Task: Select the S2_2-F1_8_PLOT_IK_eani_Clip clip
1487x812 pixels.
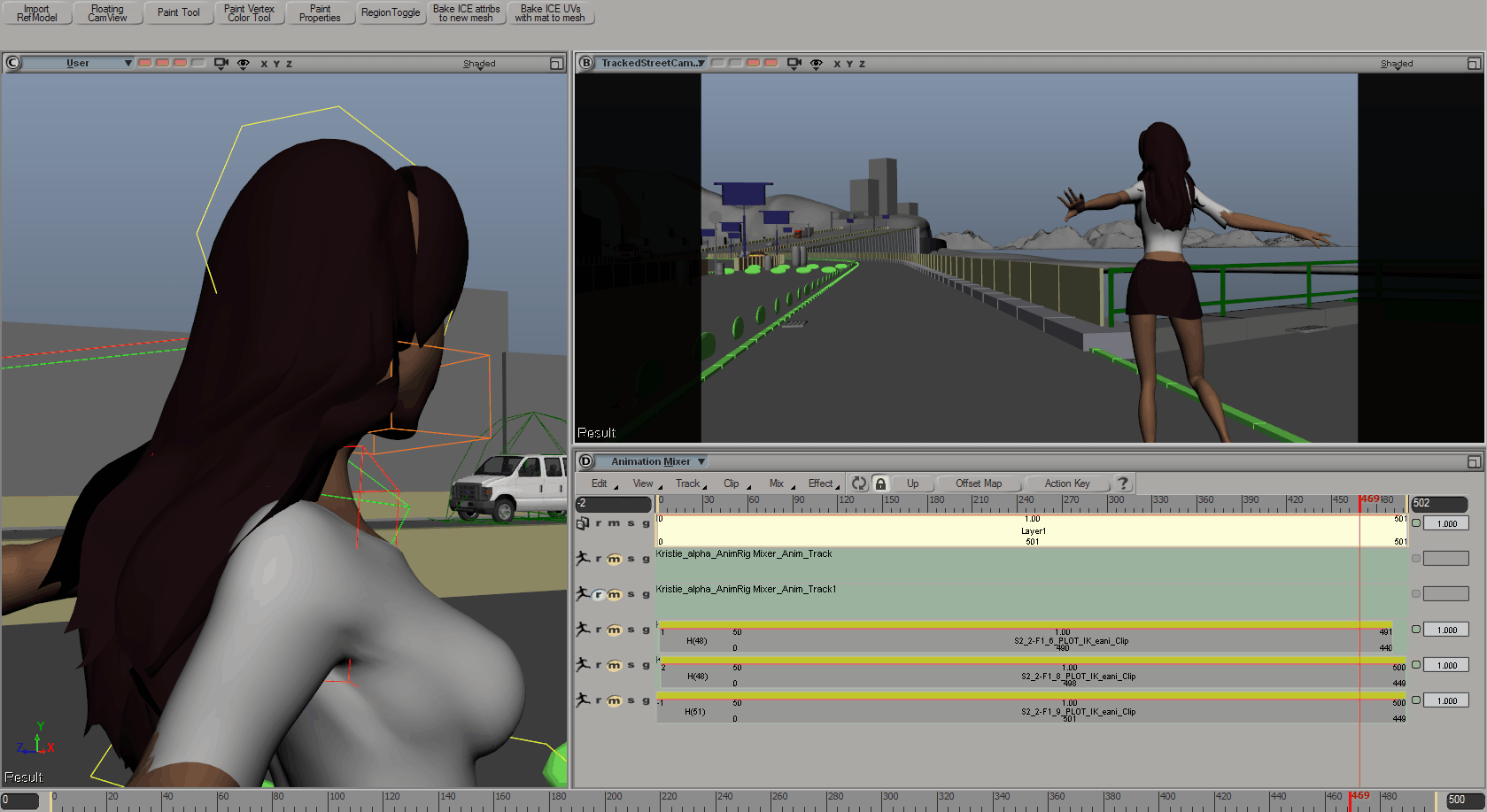Action: (x=1032, y=672)
